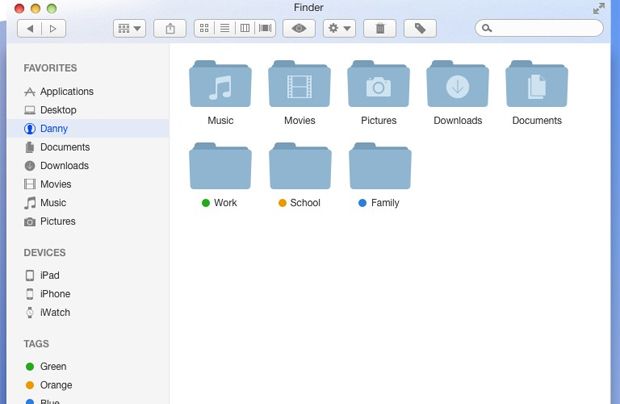This screenshot has width=620, height=404.
Task: Select the Downloads folder icon
Action: point(457,84)
